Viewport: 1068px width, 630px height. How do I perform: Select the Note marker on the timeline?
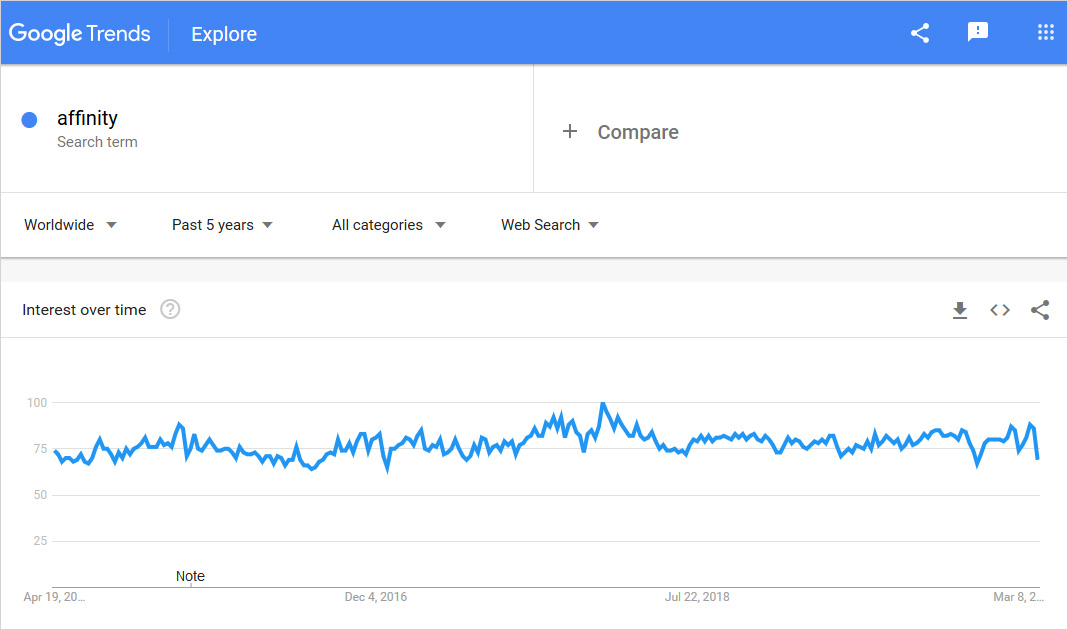[x=190, y=577]
